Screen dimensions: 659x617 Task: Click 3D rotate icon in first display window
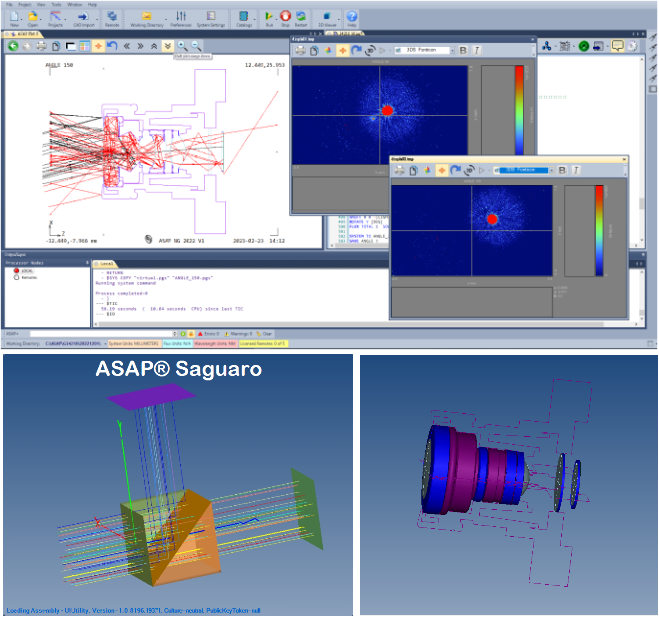[370, 50]
